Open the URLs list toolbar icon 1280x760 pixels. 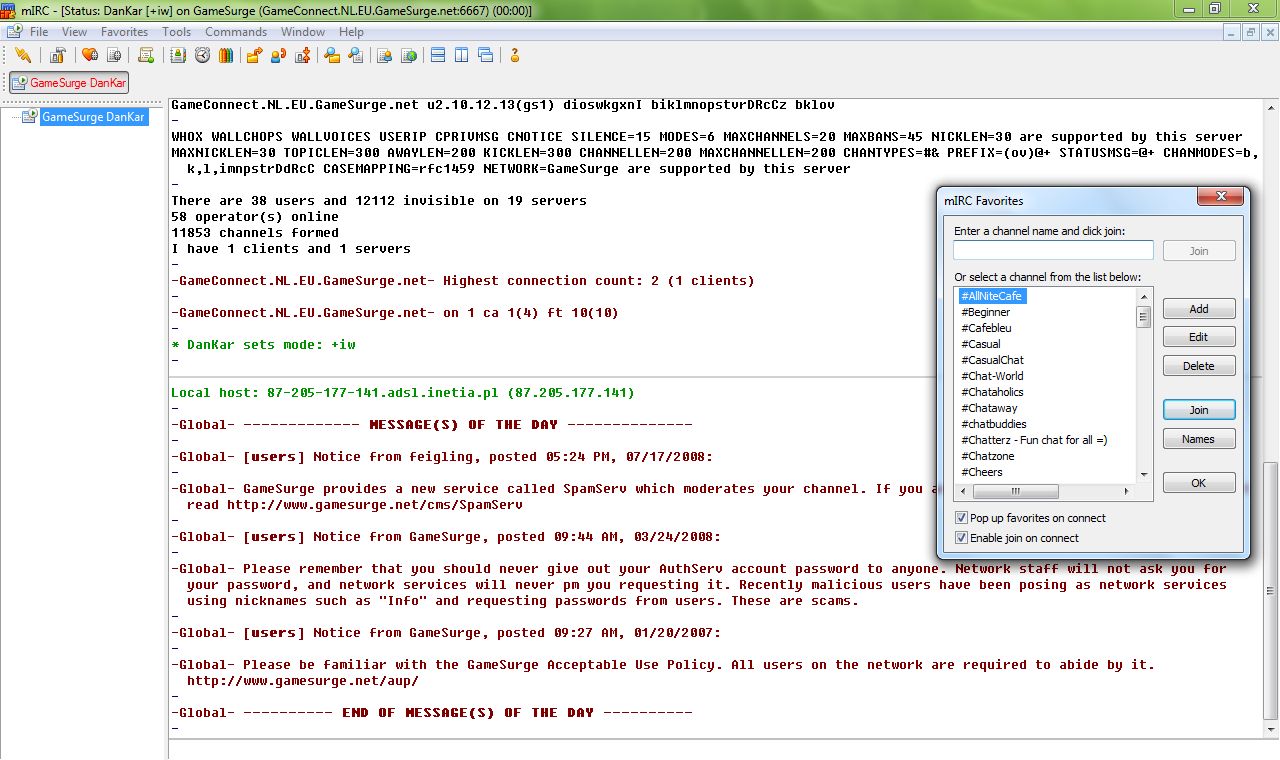pos(409,55)
